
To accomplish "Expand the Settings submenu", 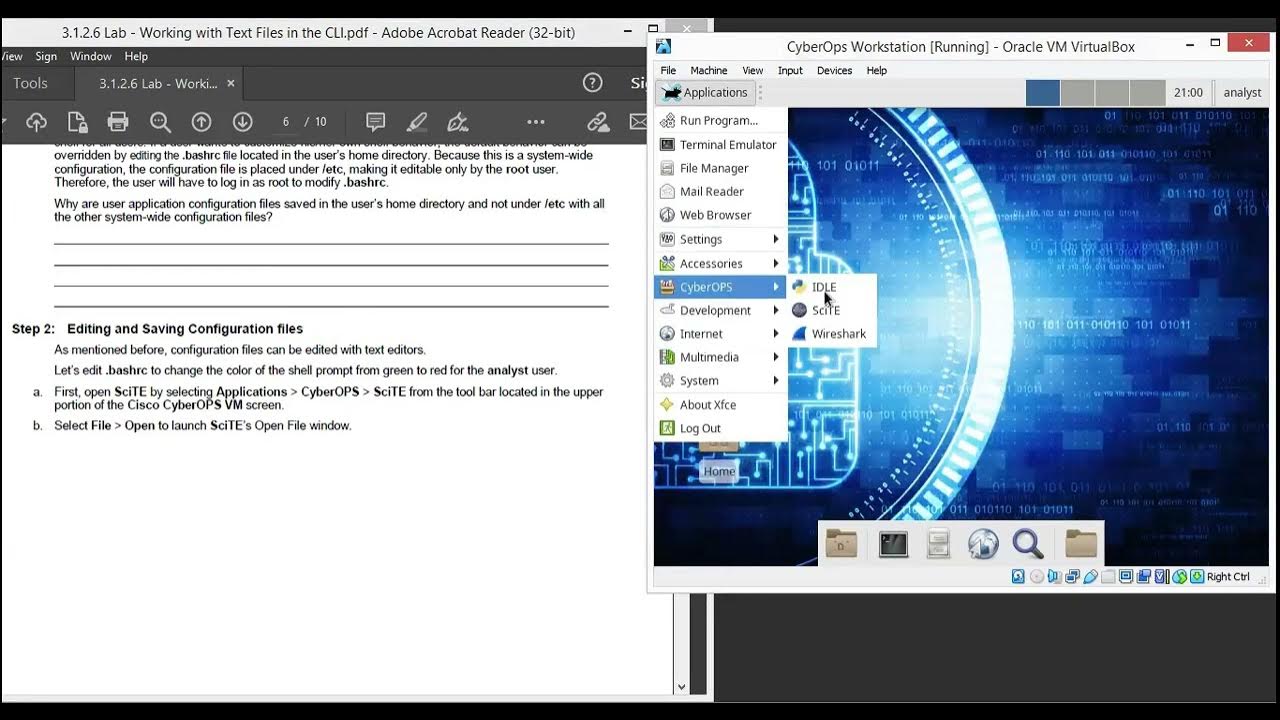I will (x=721, y=239).
